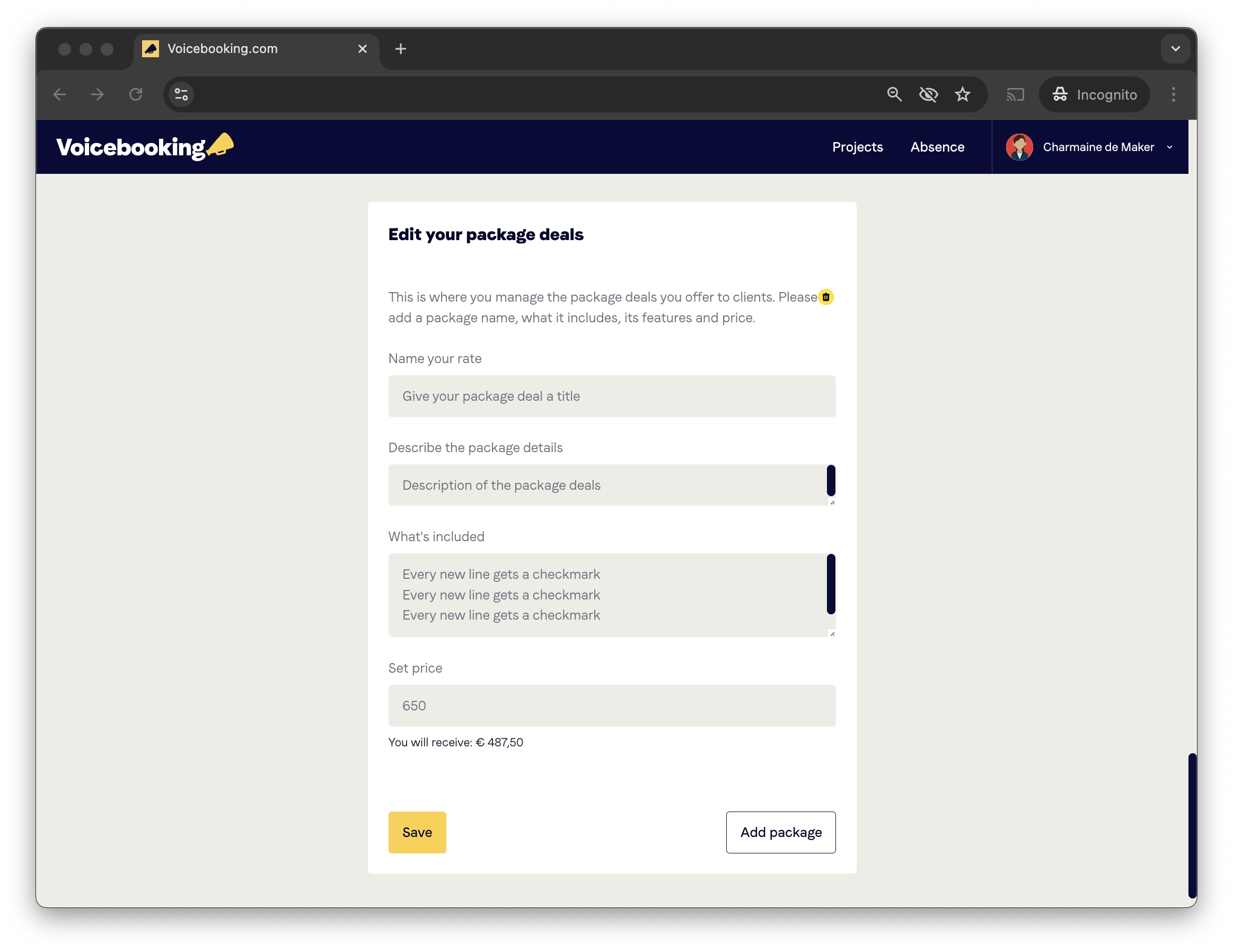Click the browser back arrow

coord(60,94)
